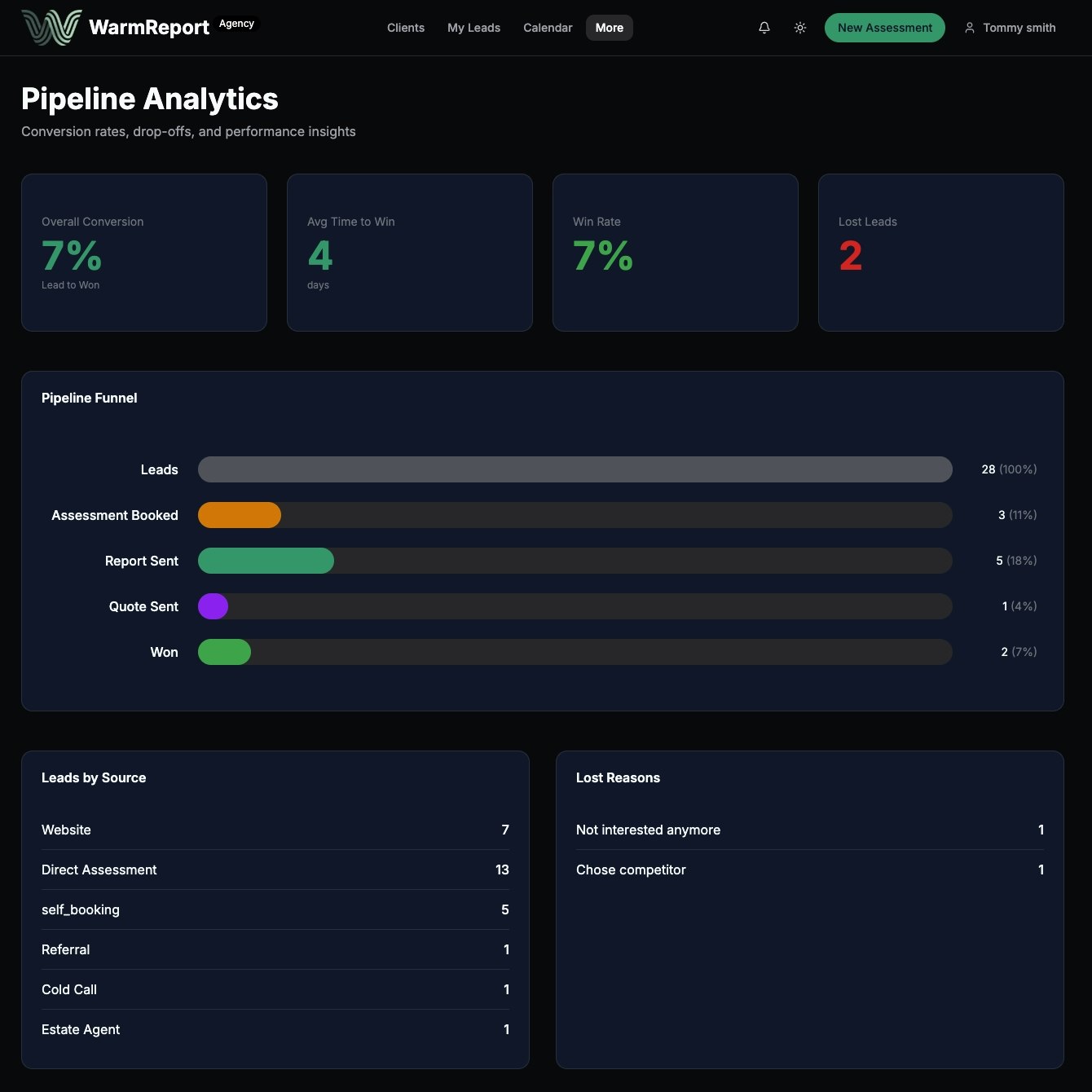The image size is (1092, 1092).
Task: Click the Won funnel bar
Action: (225, 651)
